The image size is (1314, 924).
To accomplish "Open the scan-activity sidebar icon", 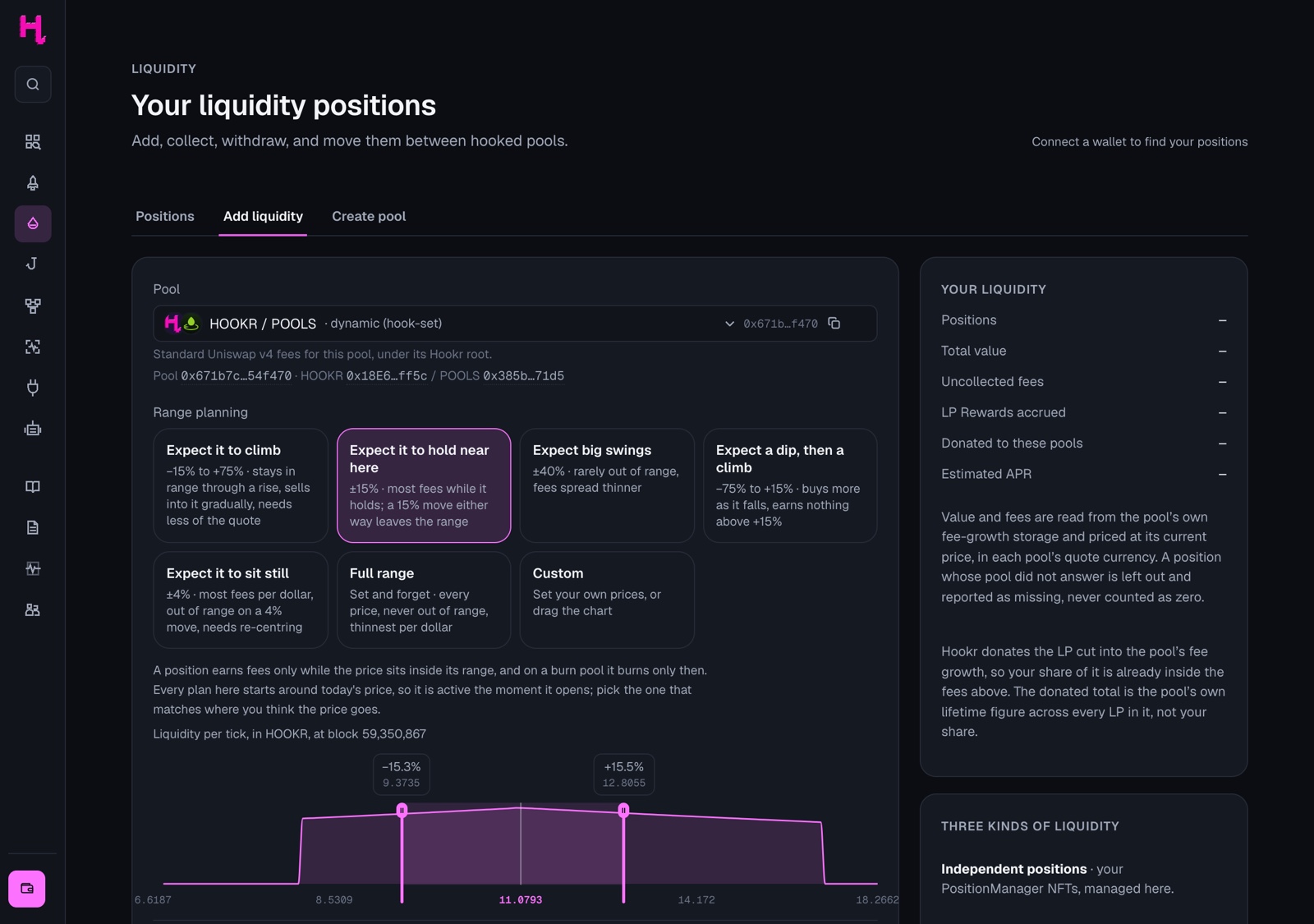I will 33,347.
